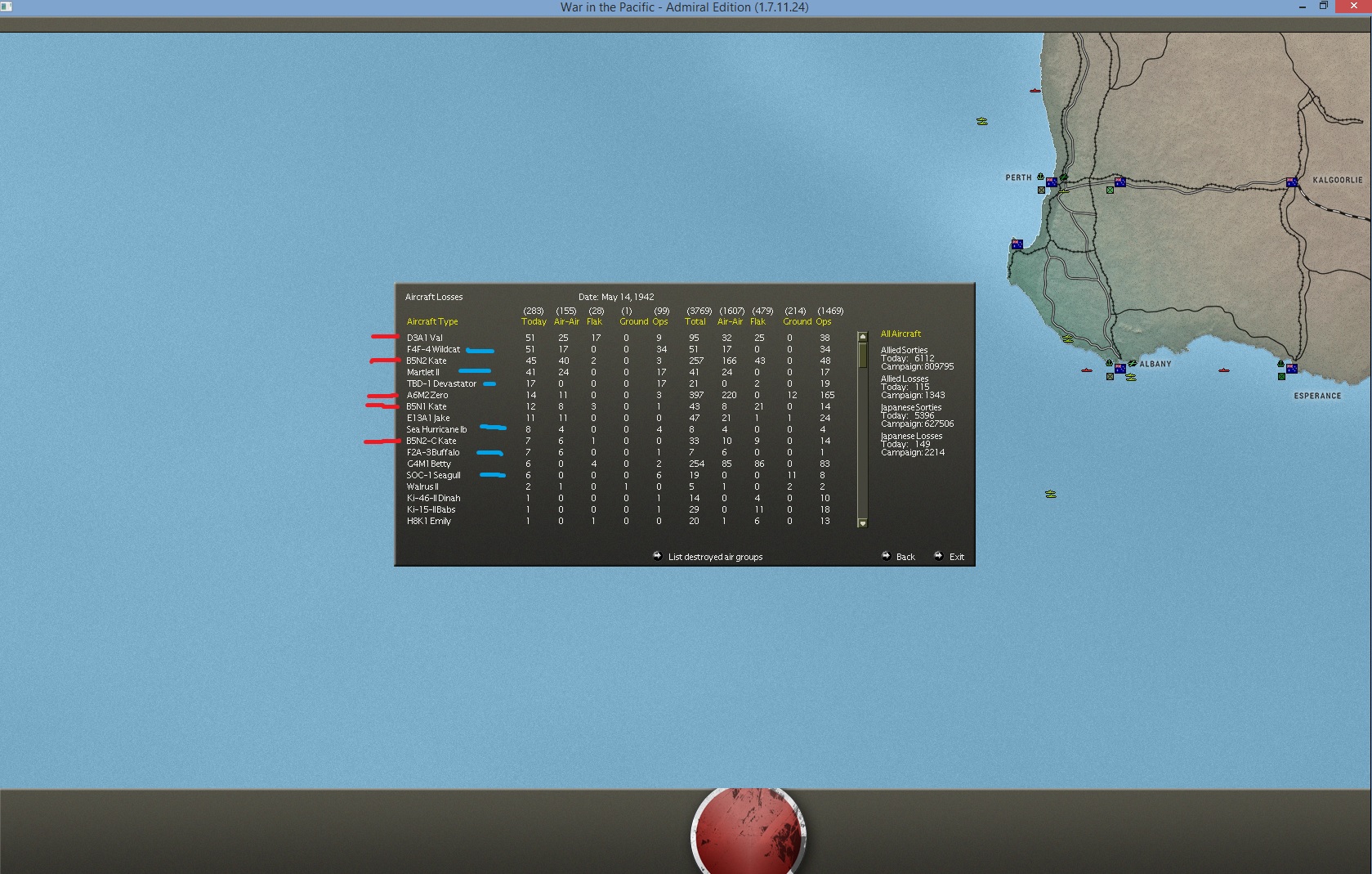Click the Allied Sorties Campaign: 809795 value

pos(917,366)
